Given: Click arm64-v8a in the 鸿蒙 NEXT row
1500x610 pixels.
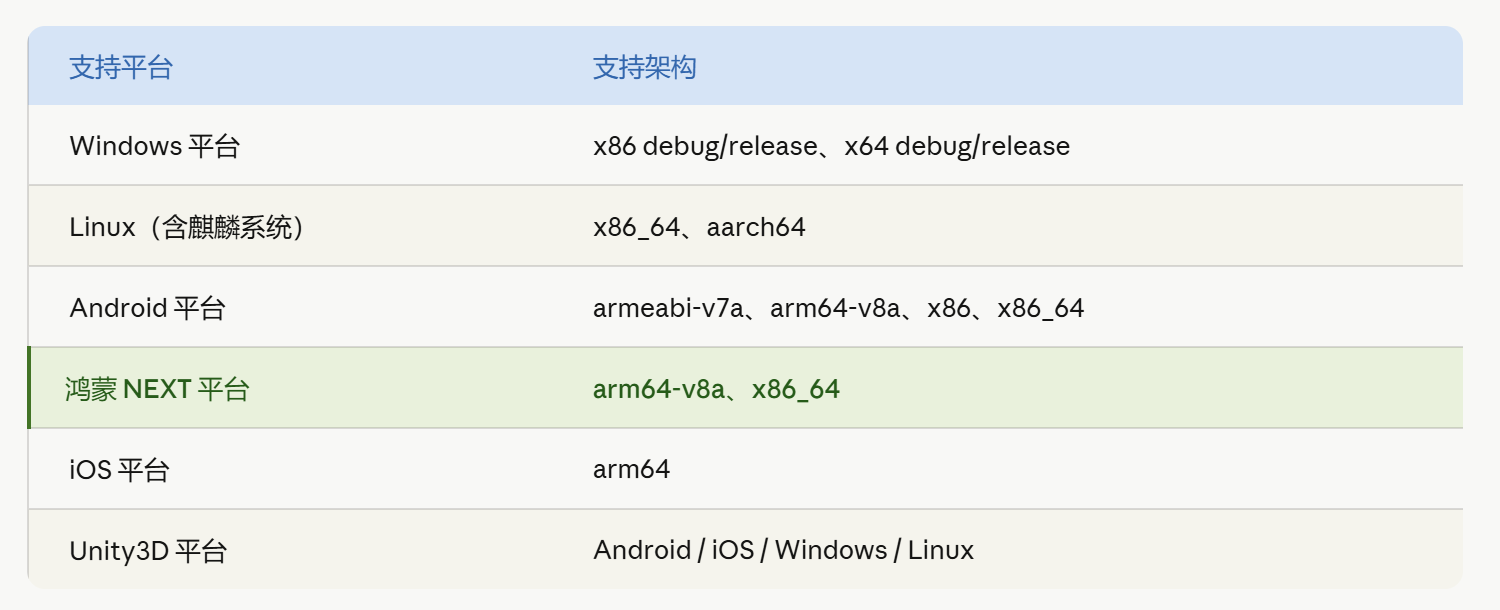Looking at the screenshot, I should pyautogui.click(x=658, y=389).
